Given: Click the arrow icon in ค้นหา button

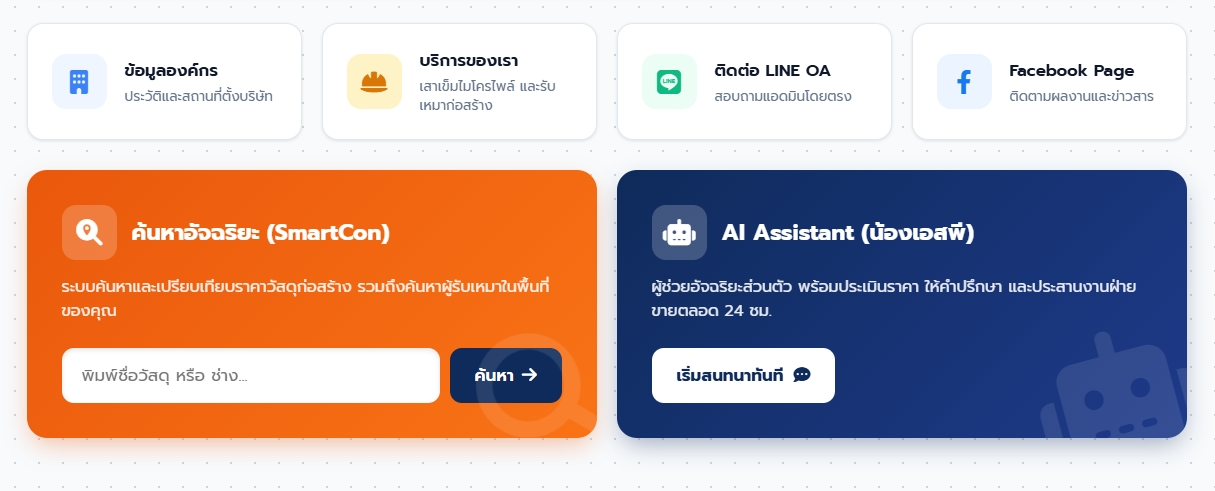Looking at the screenshot, I should pyautogui.click(x=530, y=375).
